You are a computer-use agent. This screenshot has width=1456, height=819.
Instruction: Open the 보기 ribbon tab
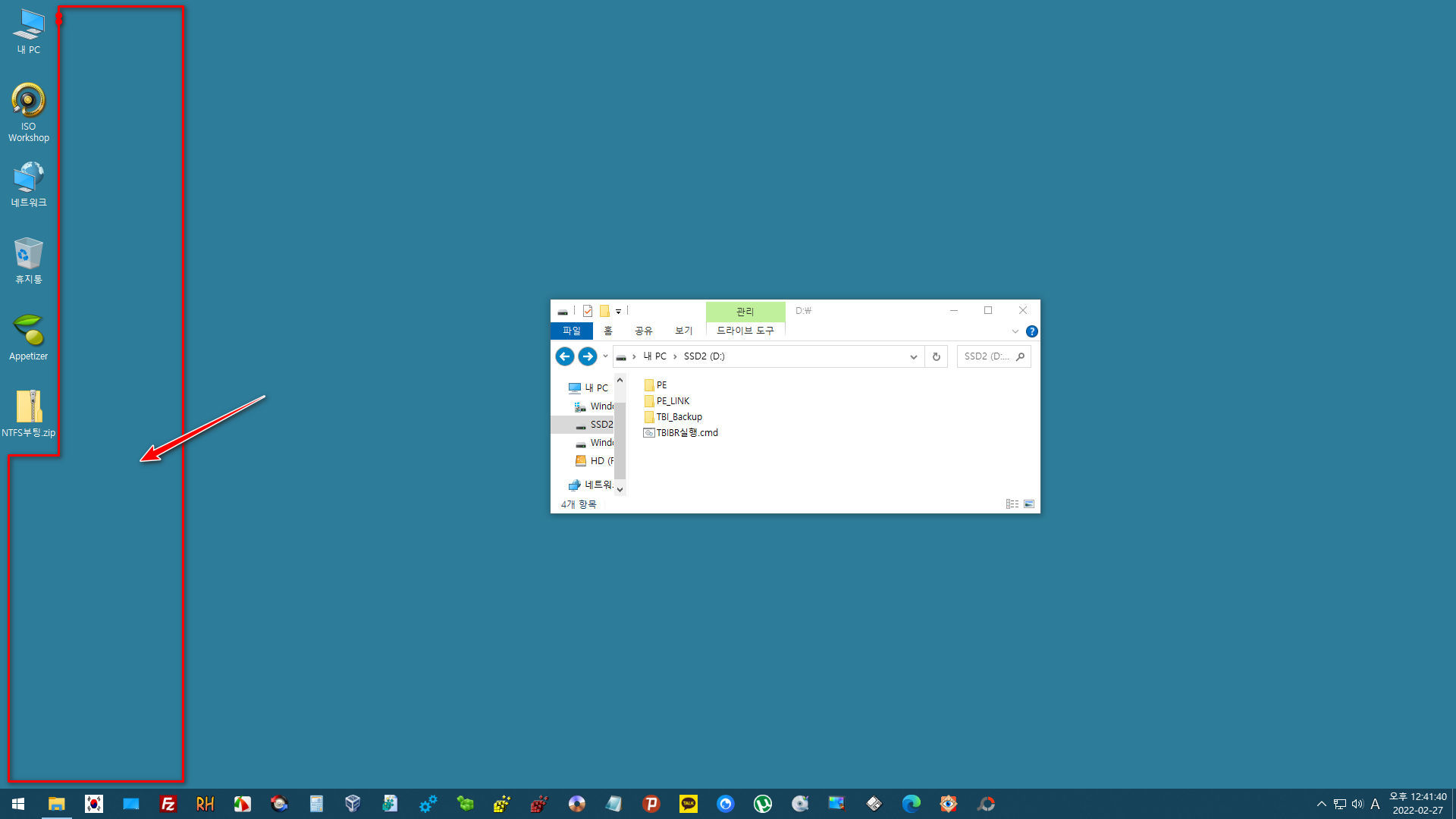684,331
